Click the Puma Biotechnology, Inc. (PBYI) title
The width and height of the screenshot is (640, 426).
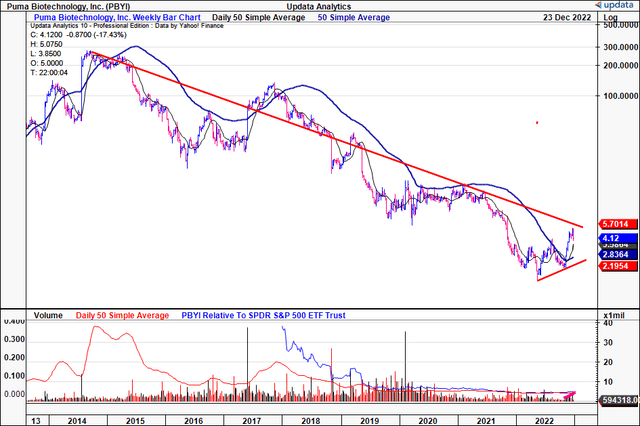[69, 7]
